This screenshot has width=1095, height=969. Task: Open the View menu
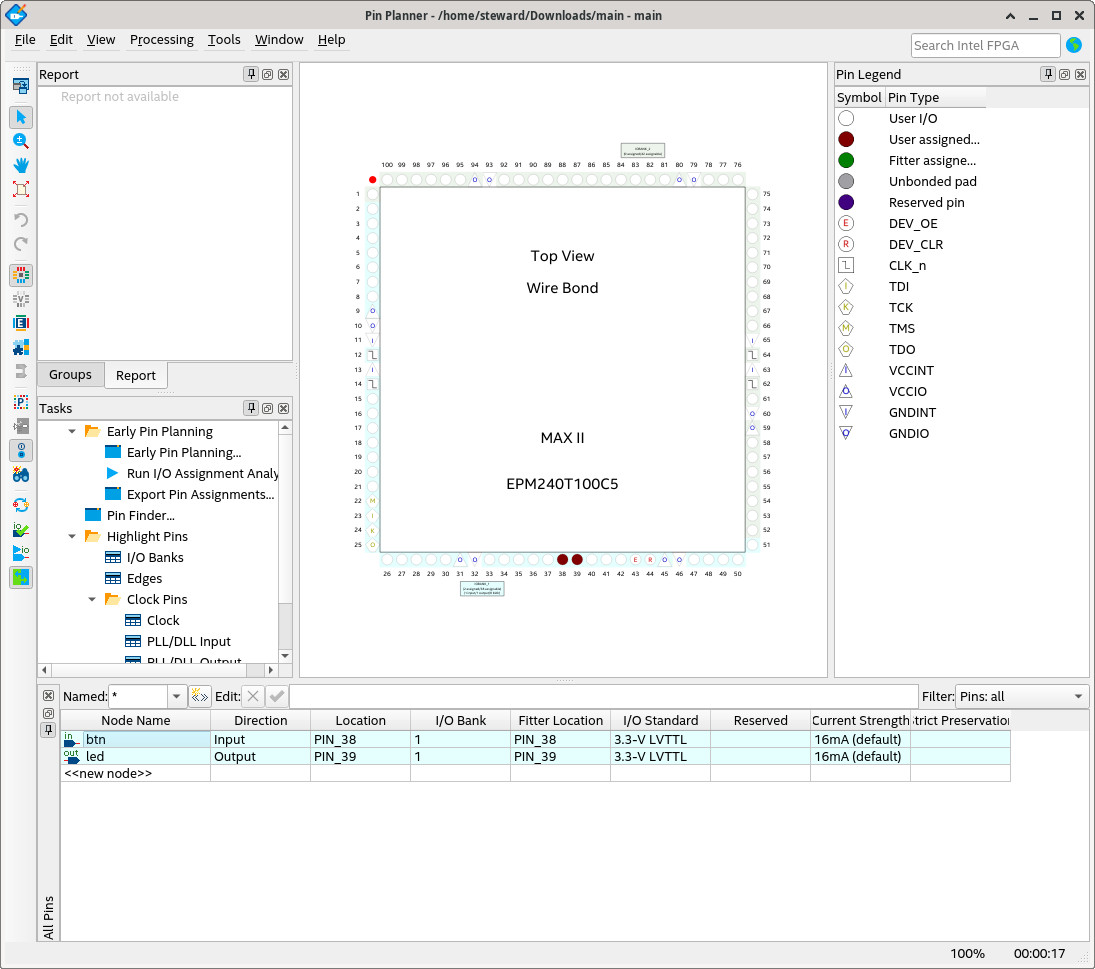tap(101, 40)
